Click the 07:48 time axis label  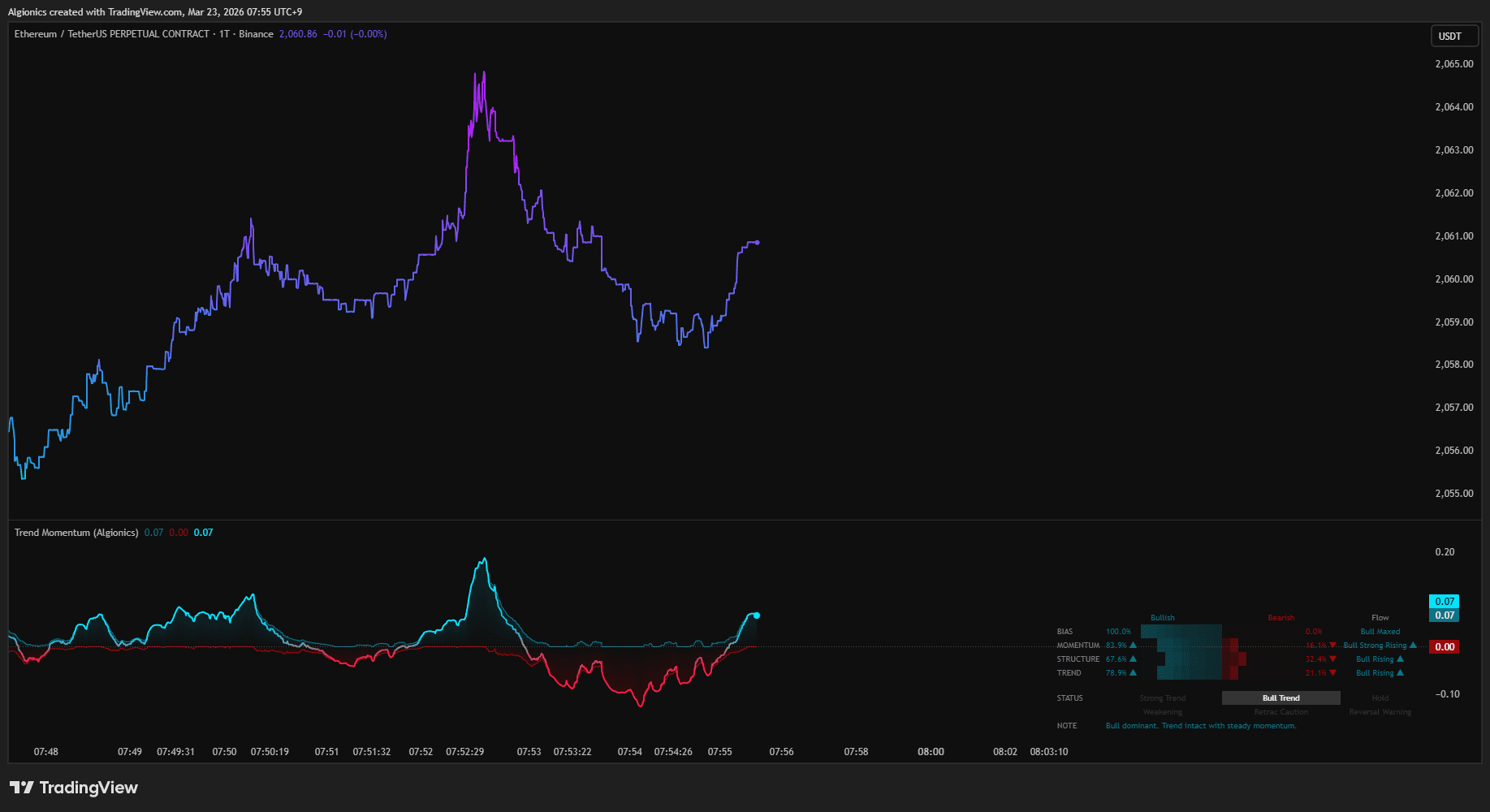click(46, 752)
